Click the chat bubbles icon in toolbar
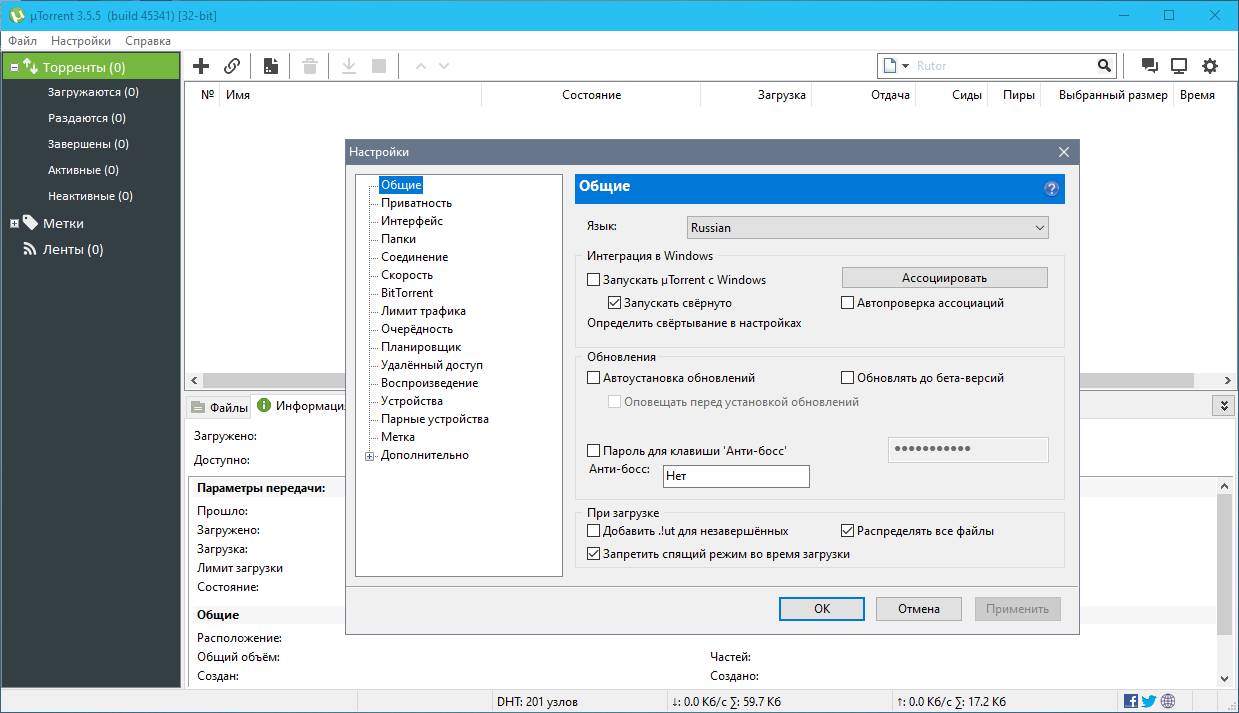The image size is (1239, 713). 1150,66
